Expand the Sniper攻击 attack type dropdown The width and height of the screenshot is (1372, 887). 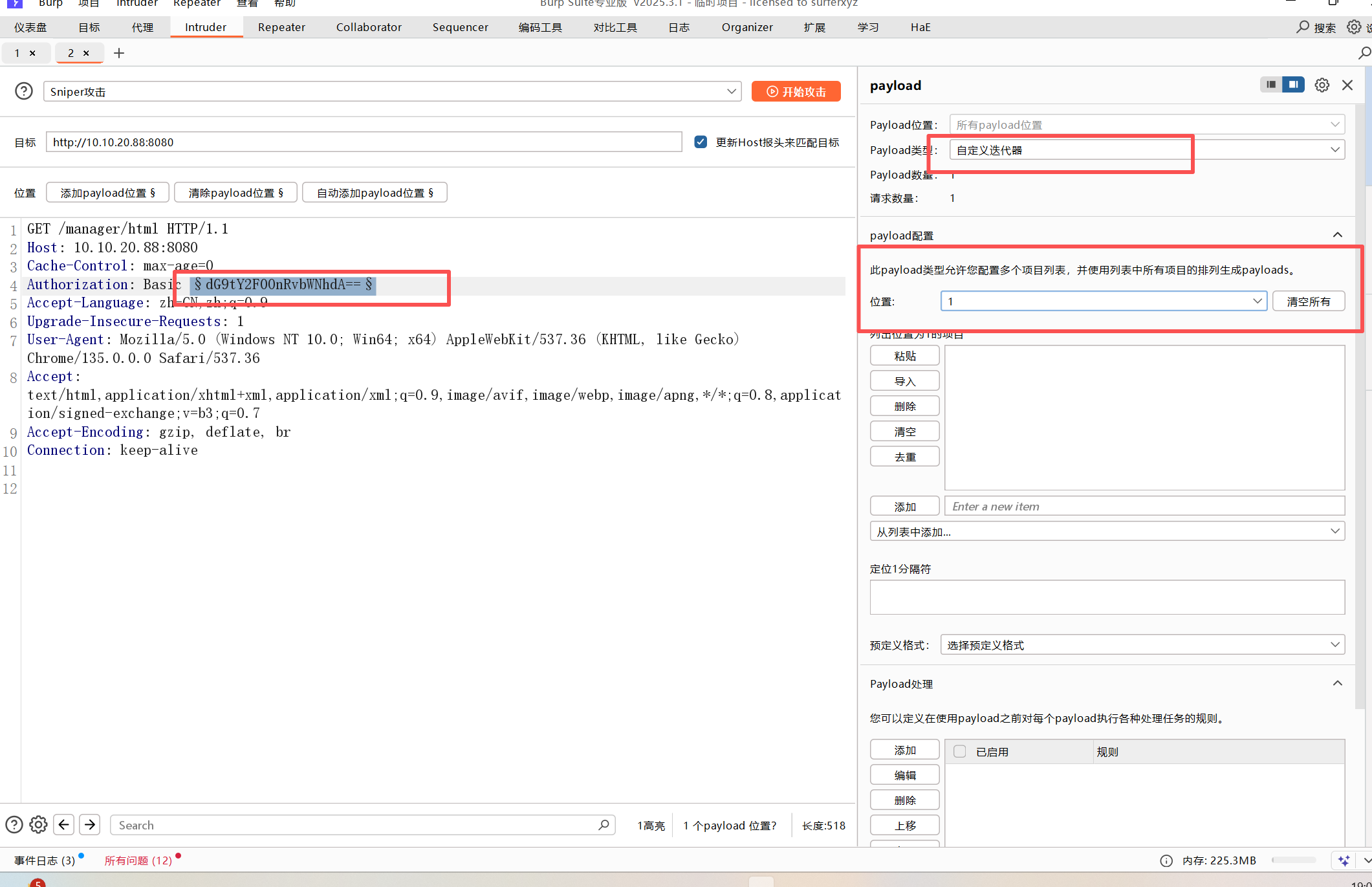coord(732,91)
